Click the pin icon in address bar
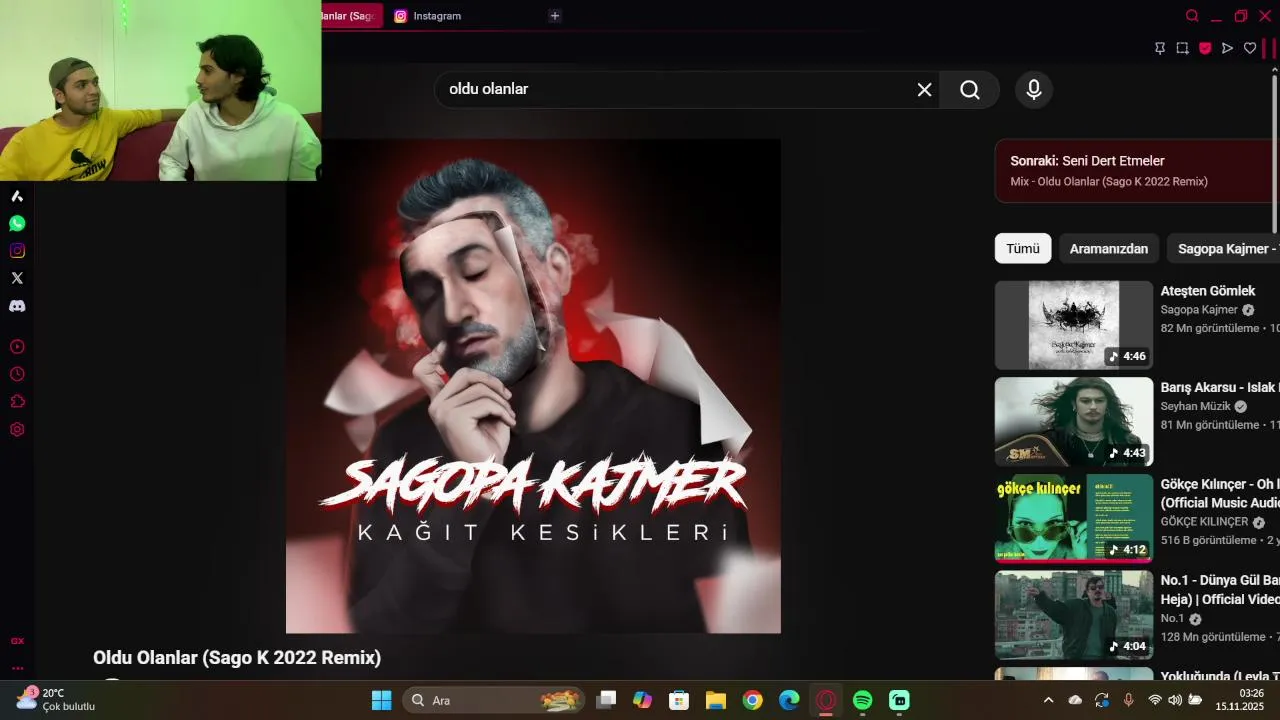 tap(1160, 48)
